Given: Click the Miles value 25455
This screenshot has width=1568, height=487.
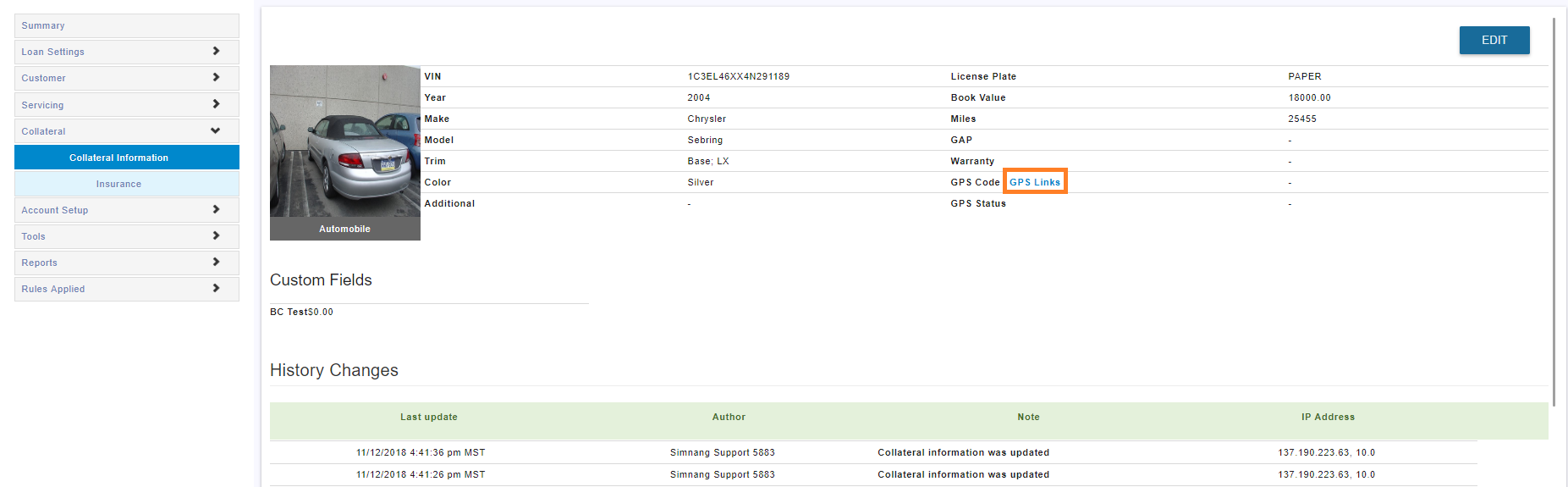Looking at the screenshot, I should pyautogui.click(x=1301, y=119).
